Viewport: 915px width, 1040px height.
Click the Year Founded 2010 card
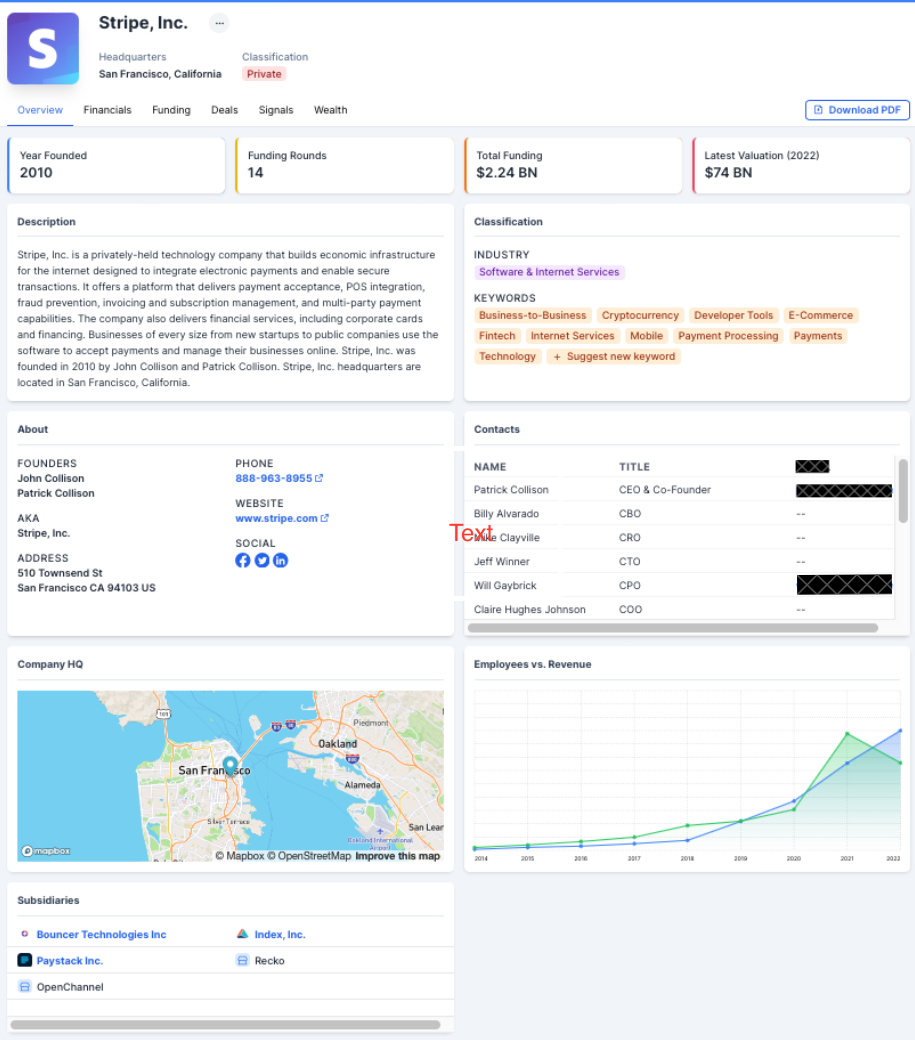click(x=116, y=166)
